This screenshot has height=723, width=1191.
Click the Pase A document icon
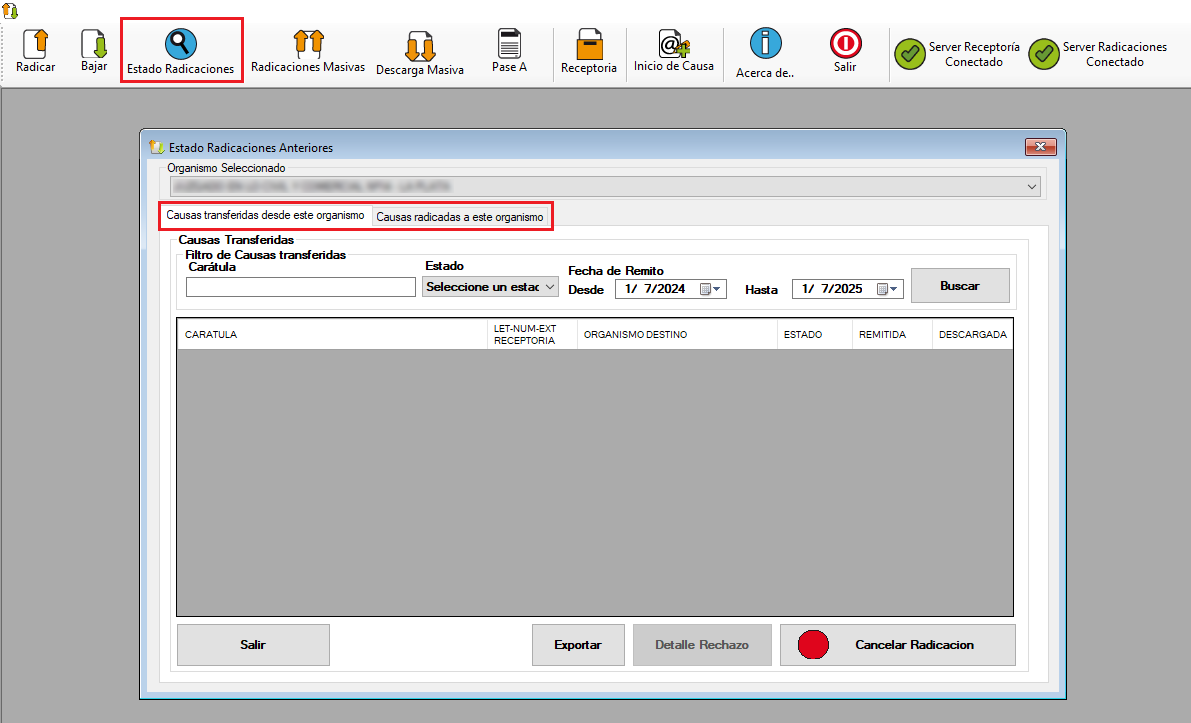509,44
